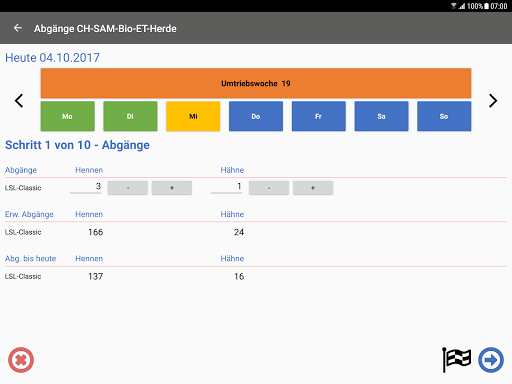
Task: Tap the Heute 04.10.2017 date
Action: click(52, 58)
